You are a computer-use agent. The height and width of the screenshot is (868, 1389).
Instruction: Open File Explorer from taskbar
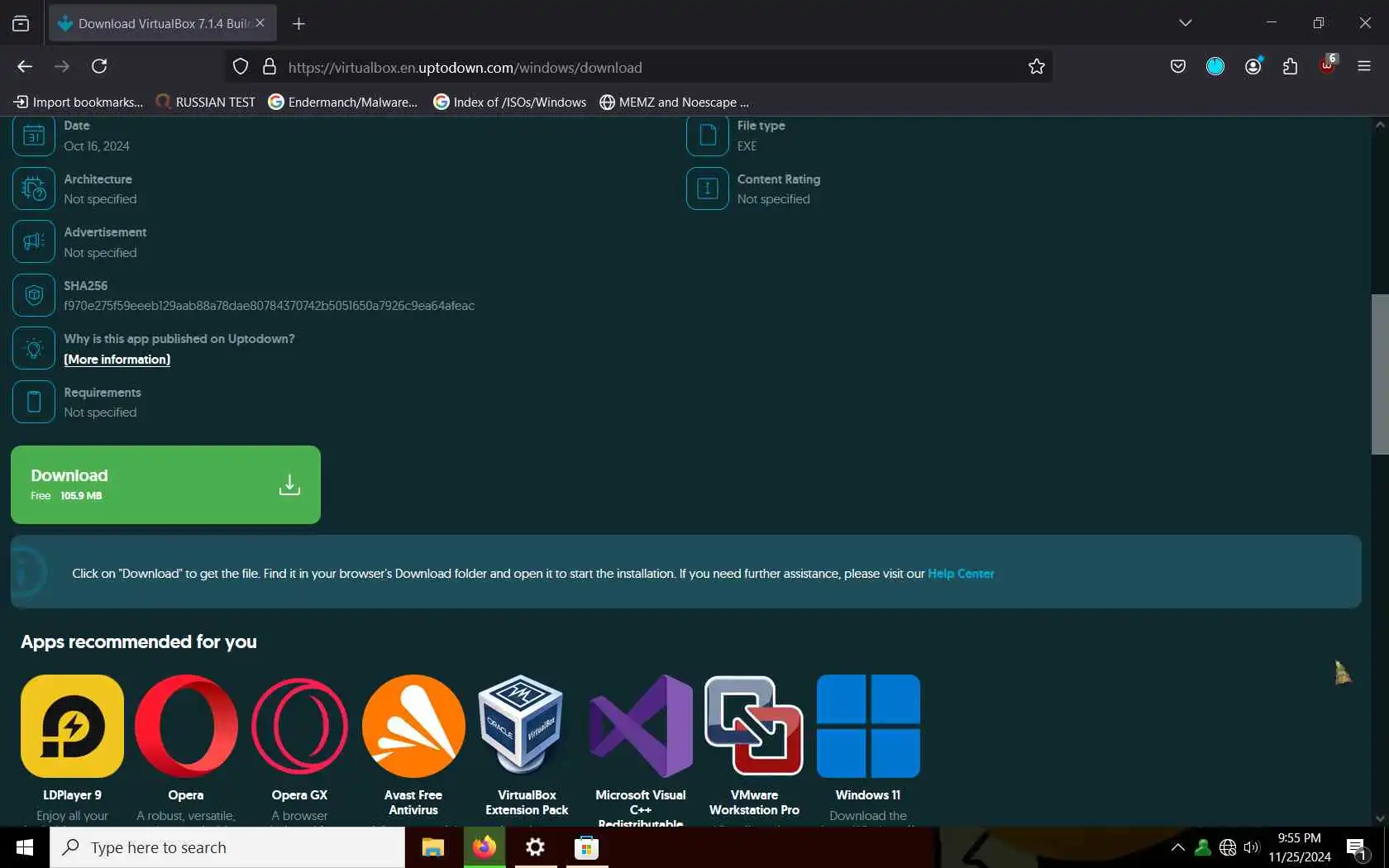pyautogui.click(x=432, y=847)
